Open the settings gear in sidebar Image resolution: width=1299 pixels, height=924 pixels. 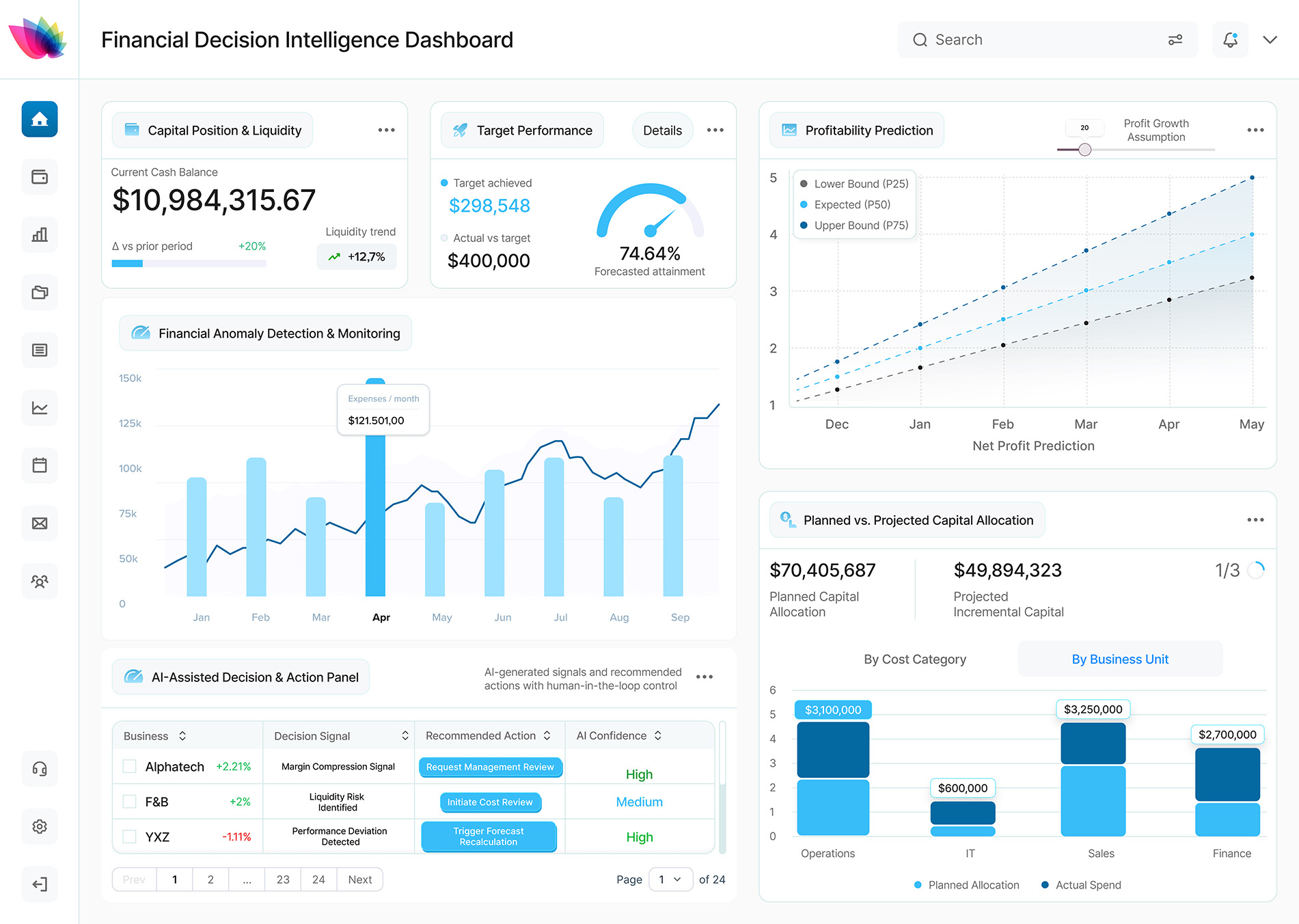(40, 826)
